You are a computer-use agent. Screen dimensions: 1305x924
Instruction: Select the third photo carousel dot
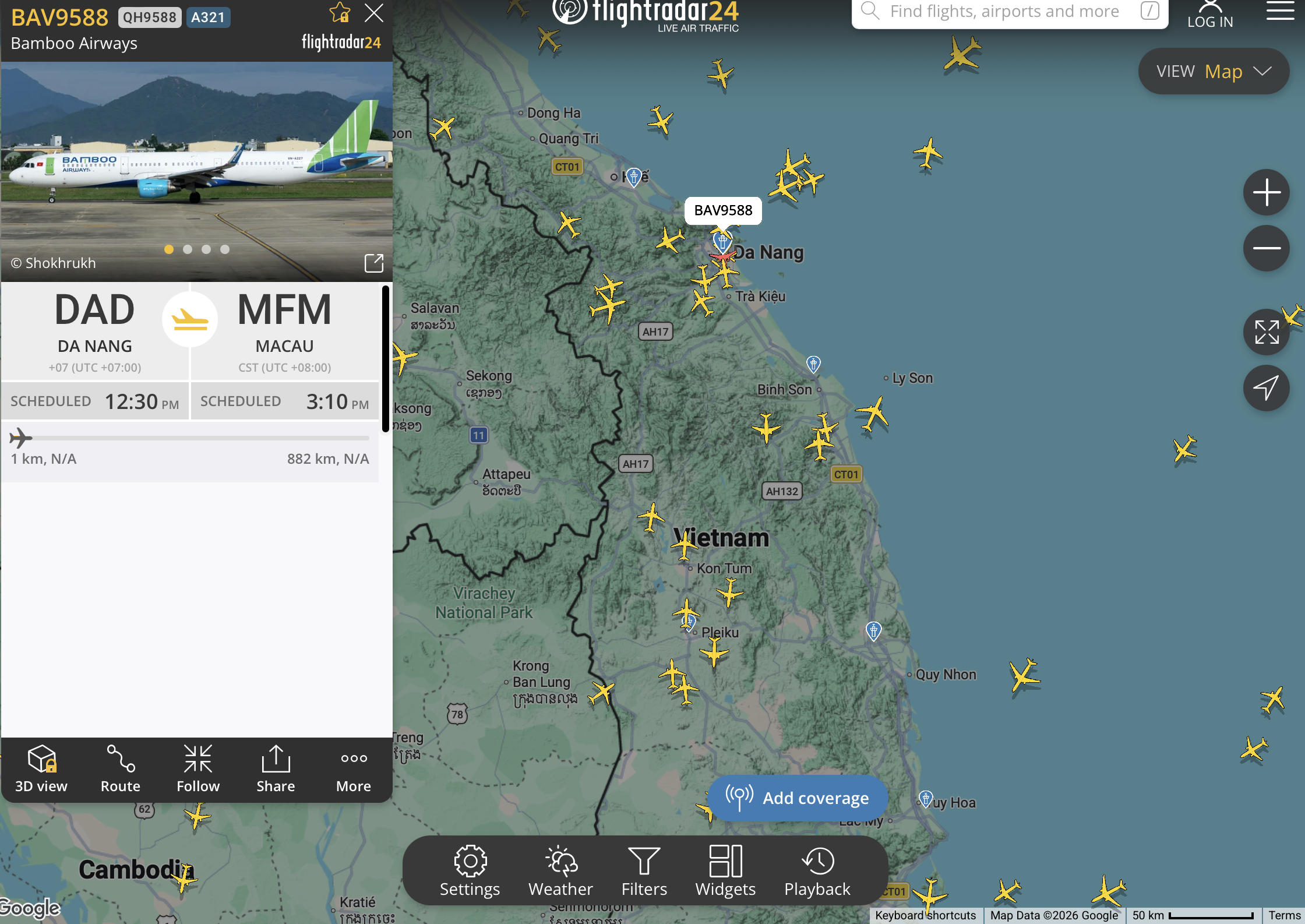[x=206, y=249]
